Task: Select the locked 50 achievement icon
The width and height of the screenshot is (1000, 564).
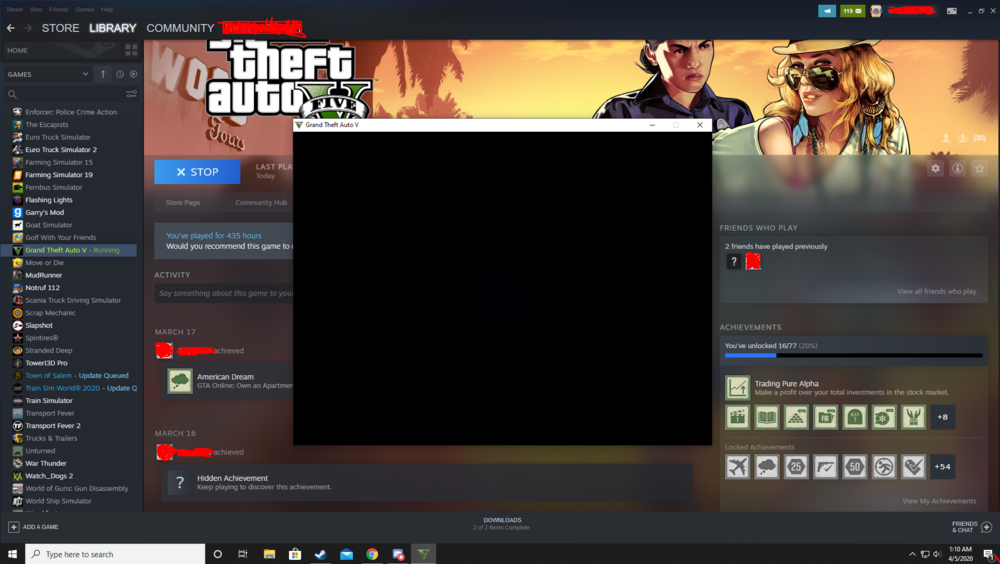Action: pos(855,466)
